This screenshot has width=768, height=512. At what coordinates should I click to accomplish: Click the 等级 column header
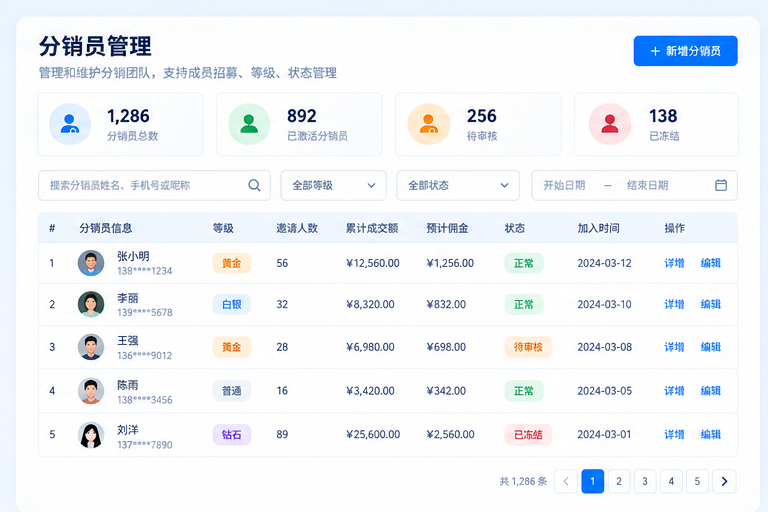coord(223,228)
